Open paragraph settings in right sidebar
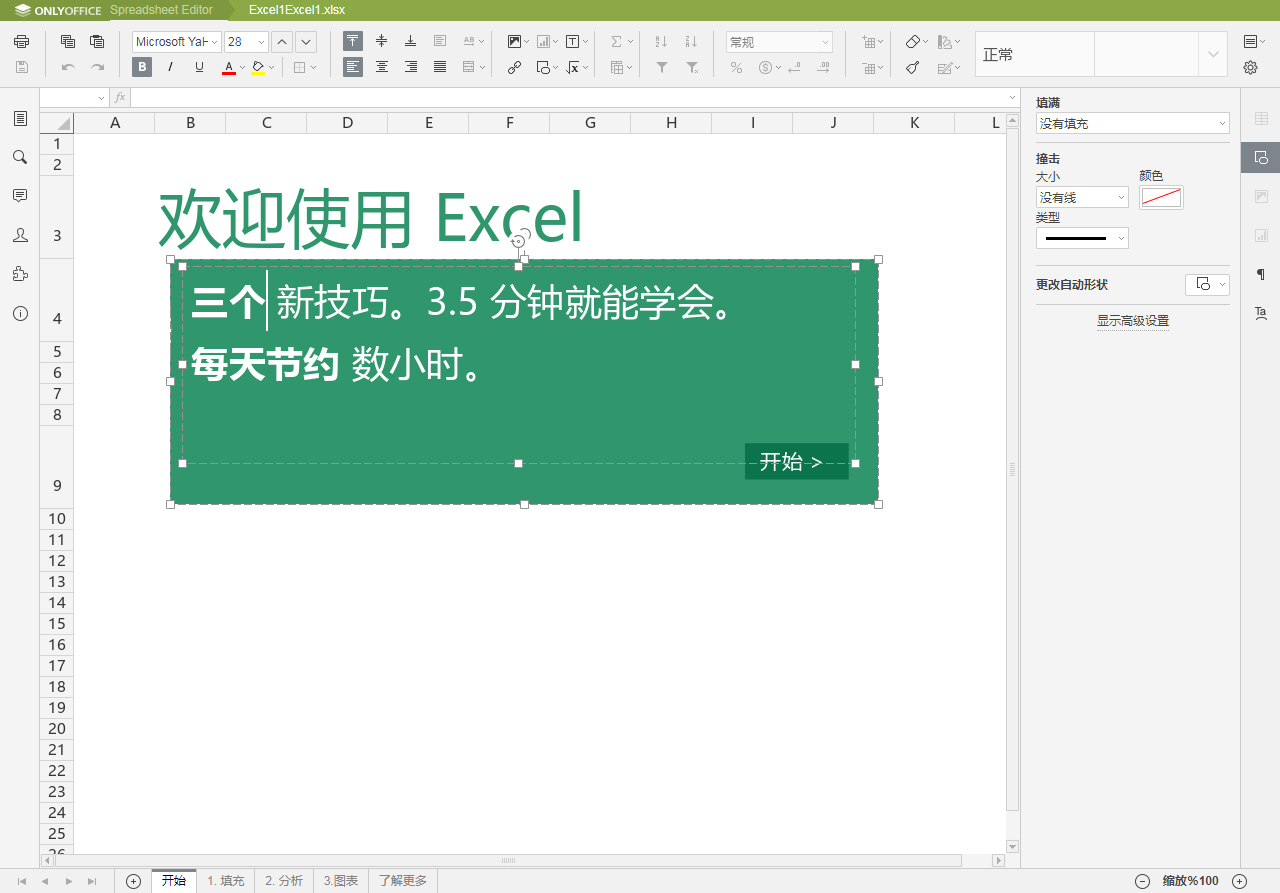1280x893 pixels. [x=1261, y=274]
